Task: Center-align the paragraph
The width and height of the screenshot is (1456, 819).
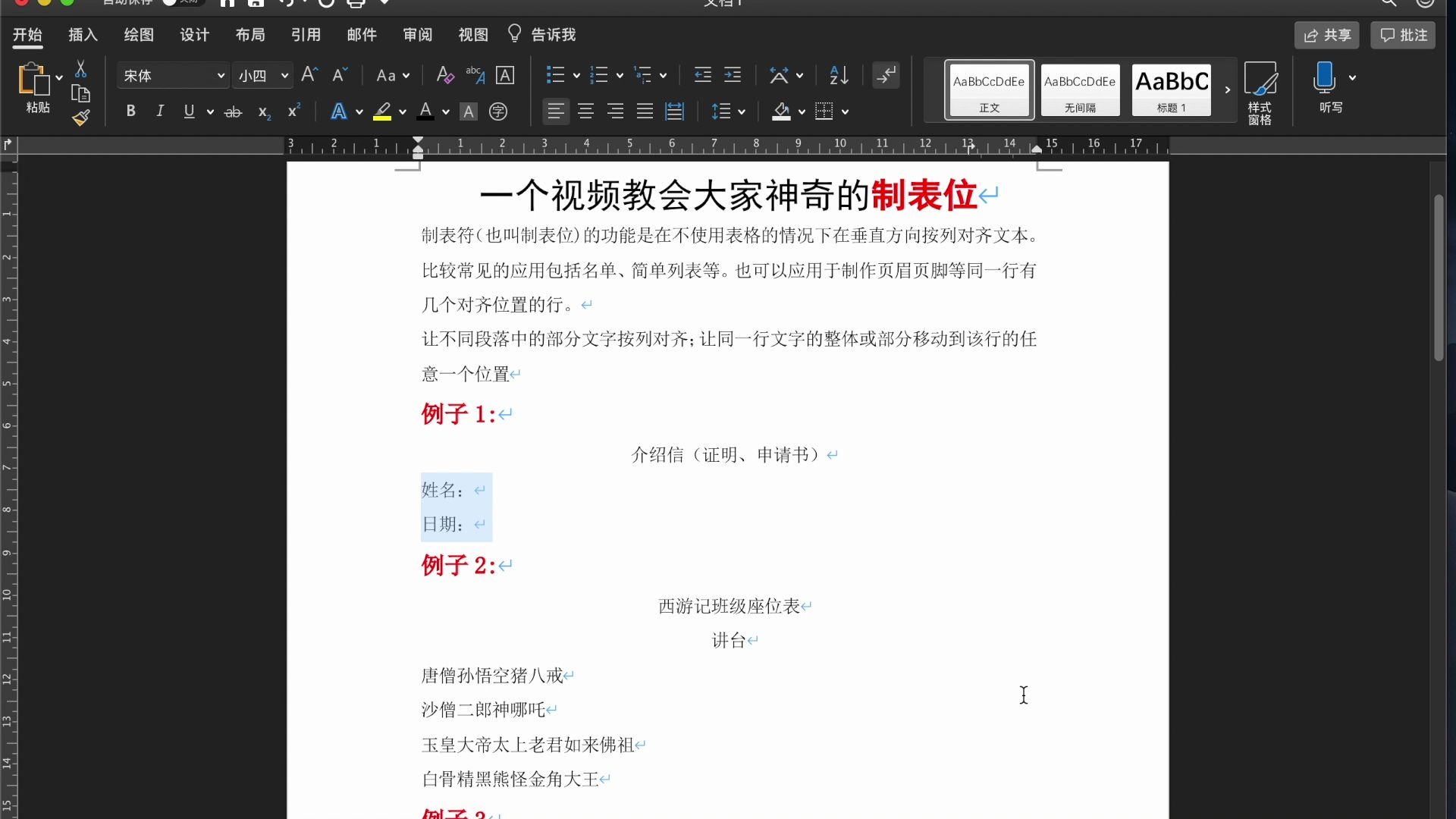Action: 585,111
